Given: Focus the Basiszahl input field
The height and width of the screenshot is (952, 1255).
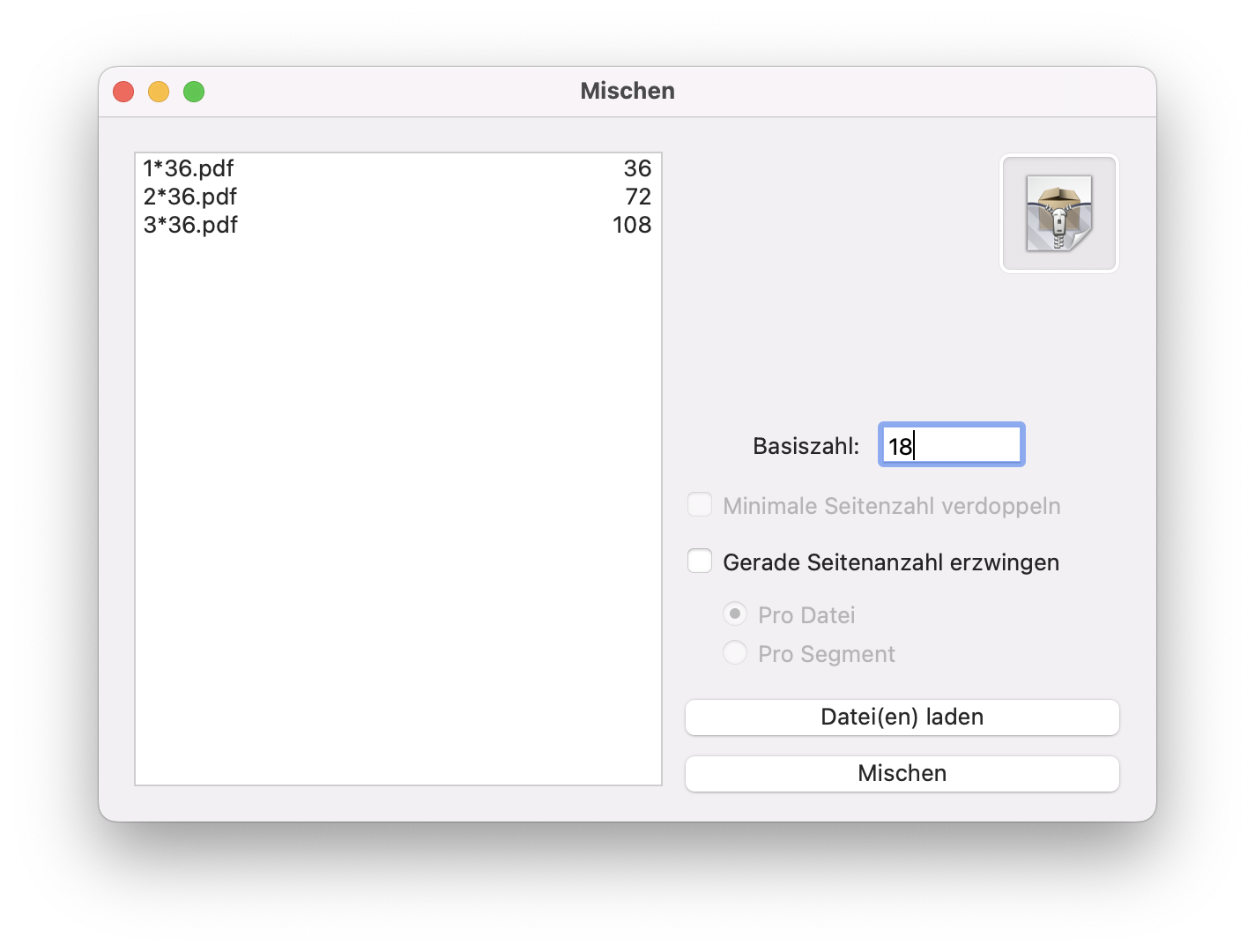Looking at the screenshot, I should [x=951, y=445].
